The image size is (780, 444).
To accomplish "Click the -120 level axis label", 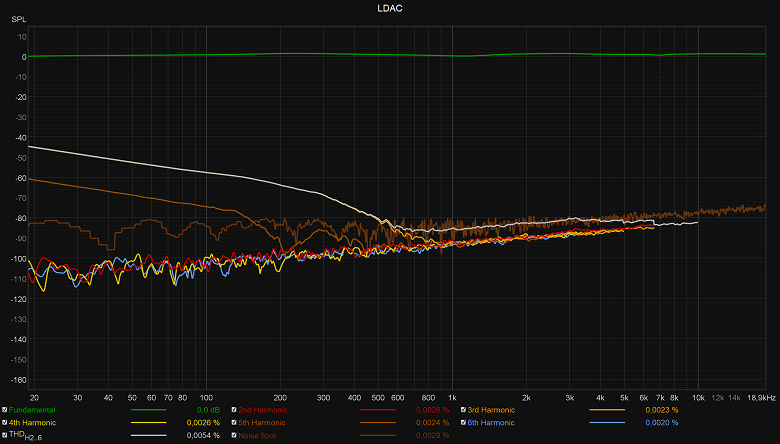I will coord(18,299).
